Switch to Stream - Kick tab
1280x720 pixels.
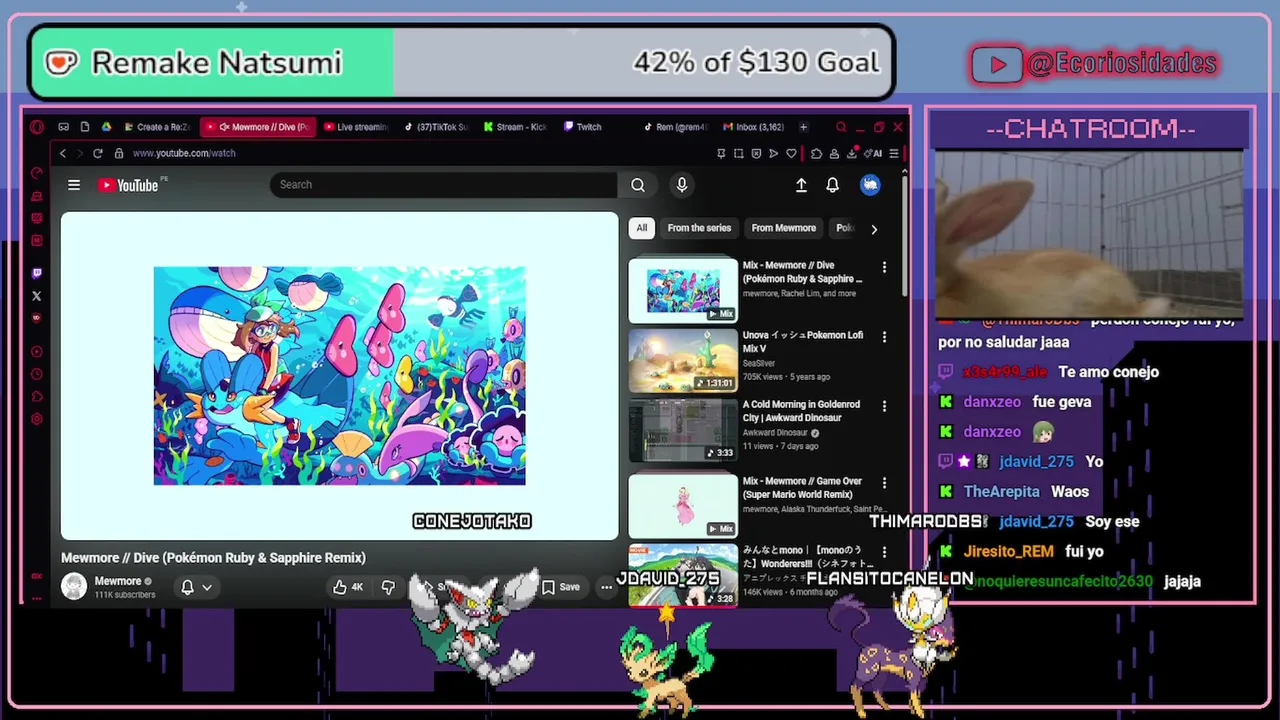[x=515, y=127]
